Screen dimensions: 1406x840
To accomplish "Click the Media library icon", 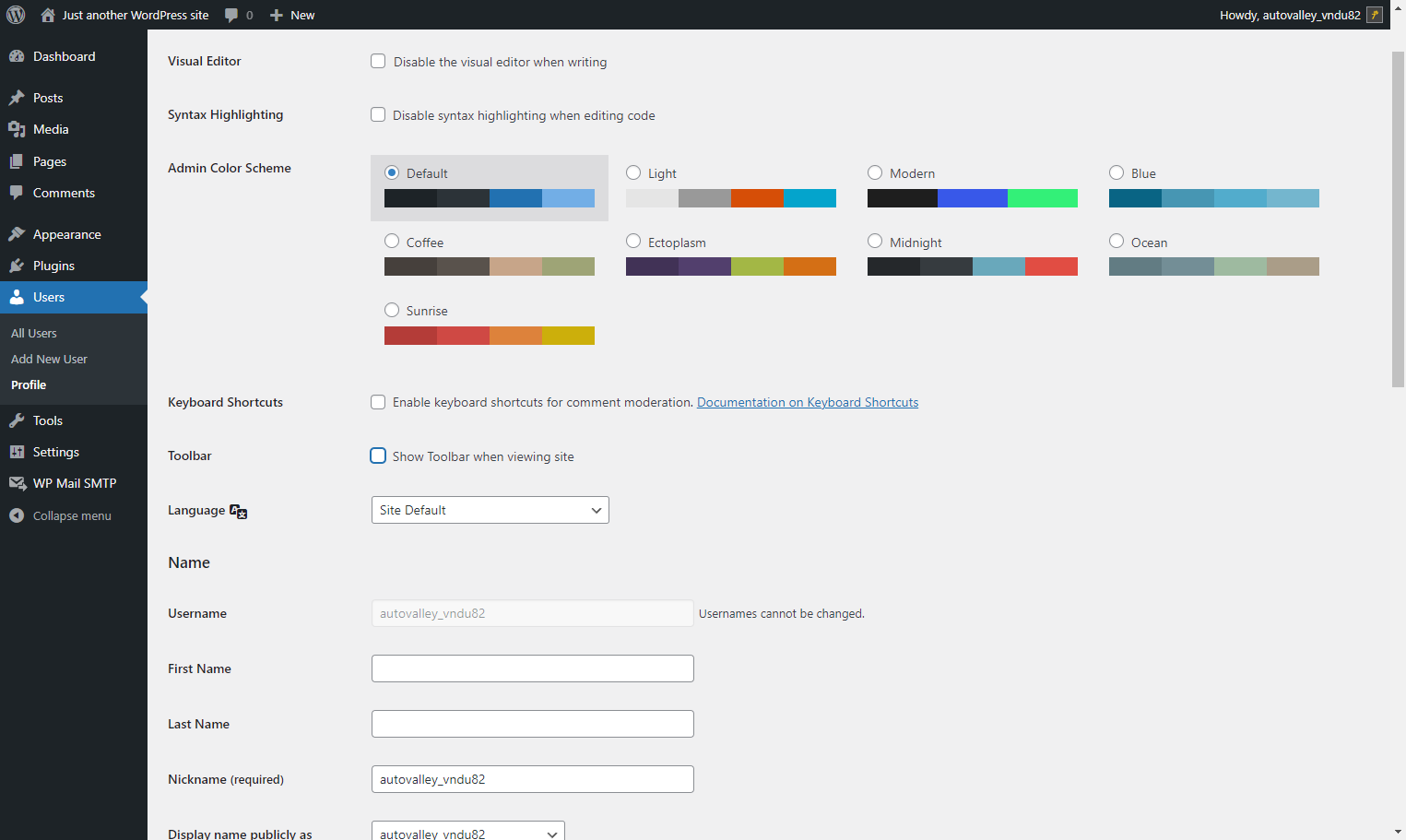I will 17,129.
